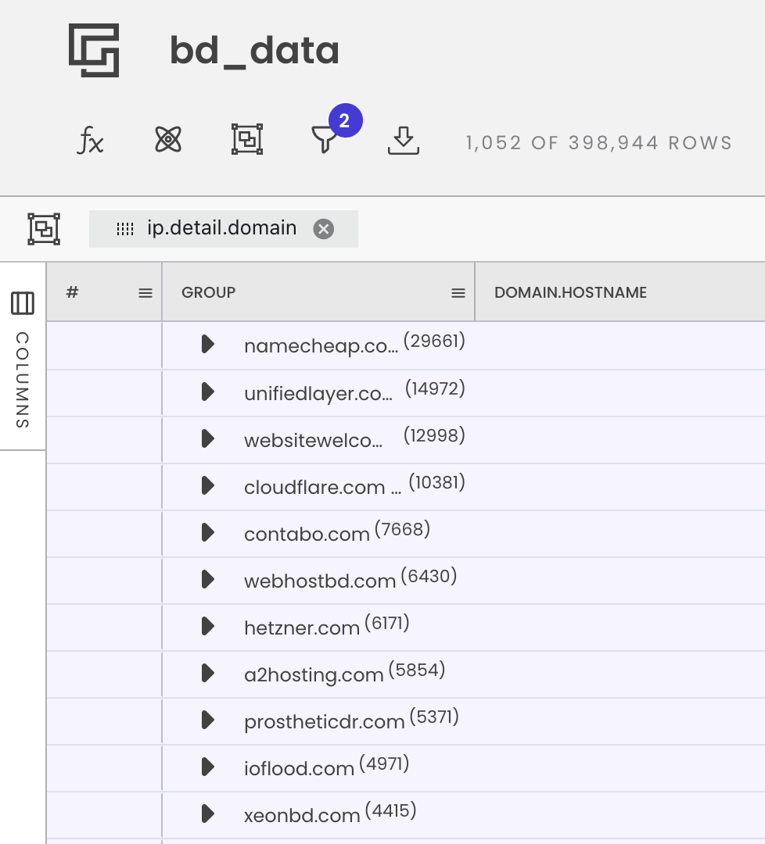This screenshot has width=765, height=844.
Task: Open the GROUP column menu
Action: tap(458, 293)
